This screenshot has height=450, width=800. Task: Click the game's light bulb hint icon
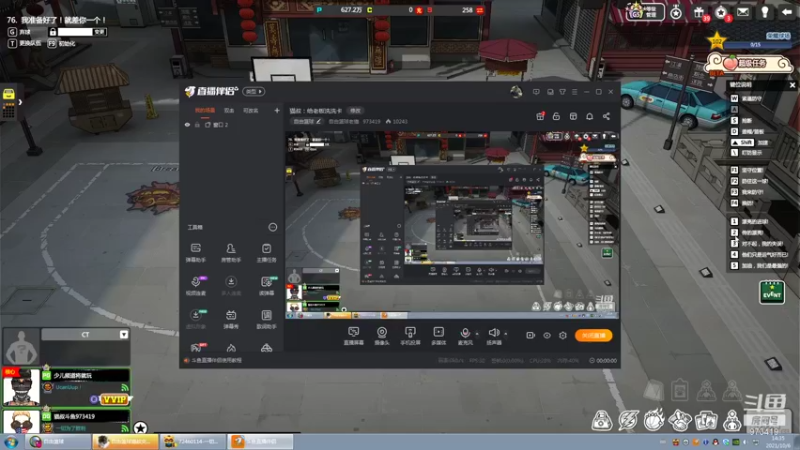[x=765, y=12]
